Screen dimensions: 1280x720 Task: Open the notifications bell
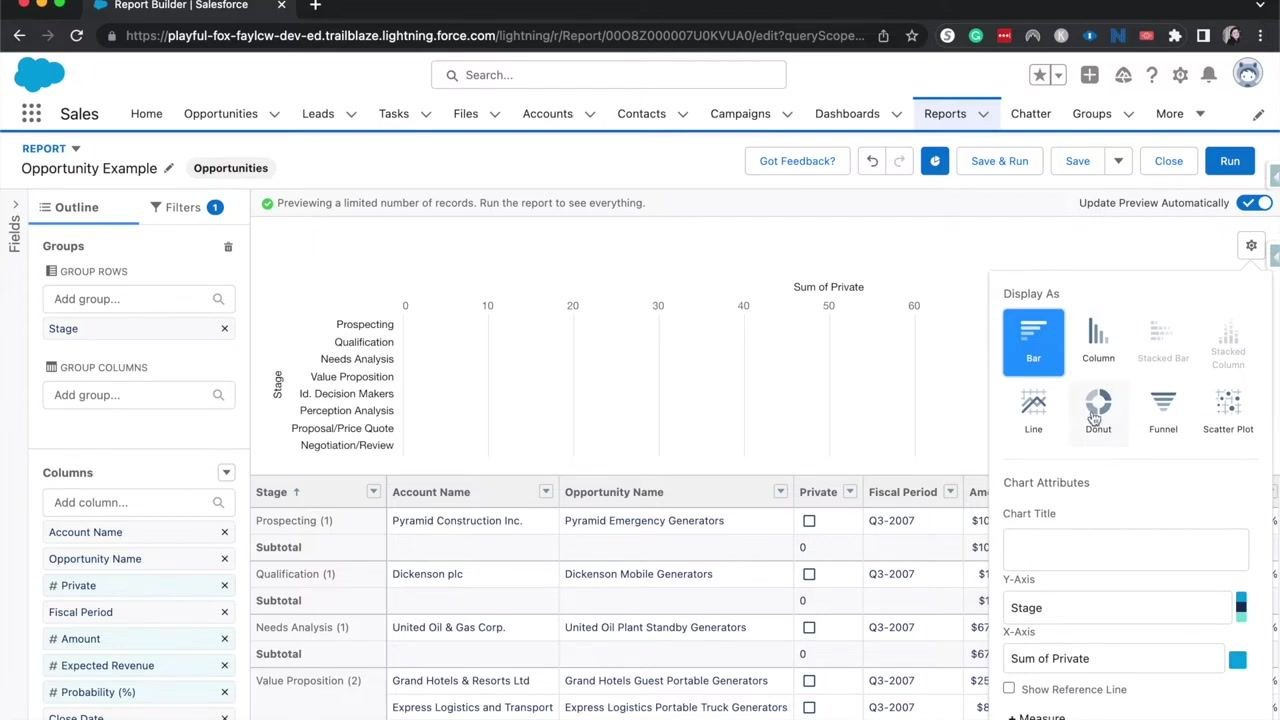click(1209, 75)
